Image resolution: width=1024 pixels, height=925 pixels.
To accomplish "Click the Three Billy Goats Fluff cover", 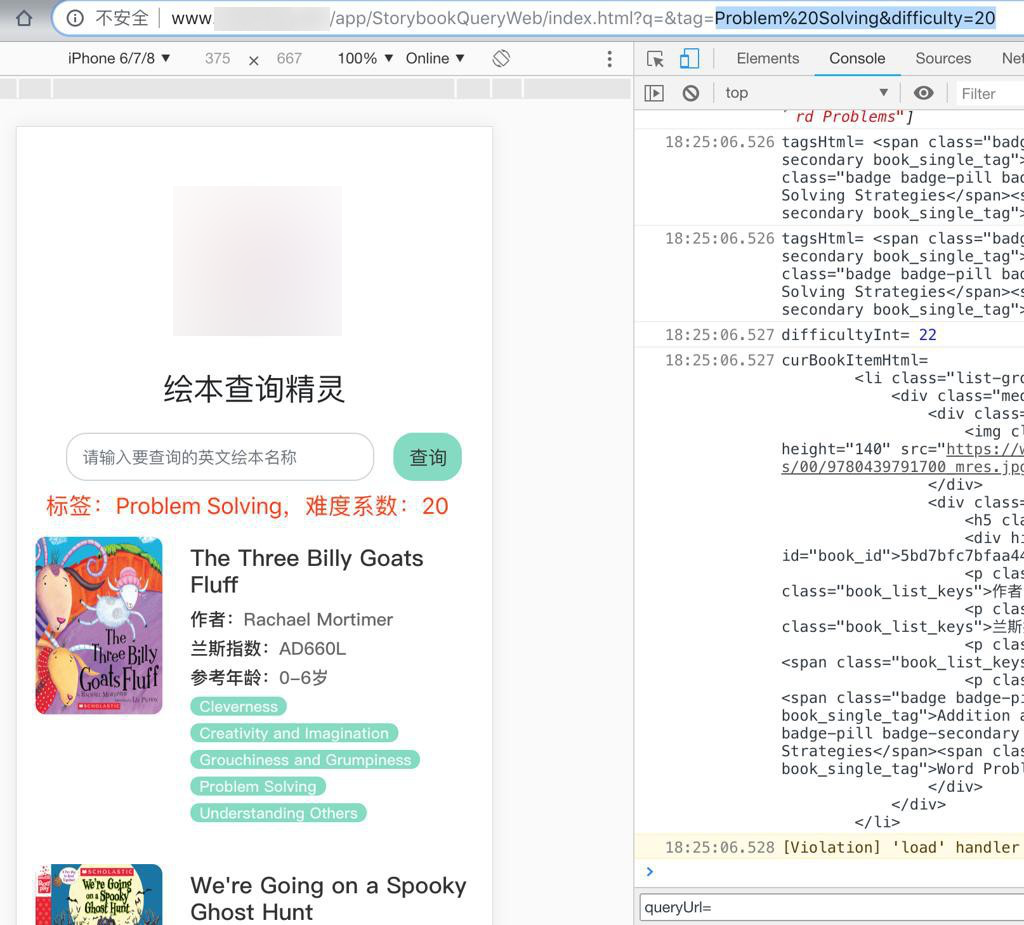I will 99,625.
